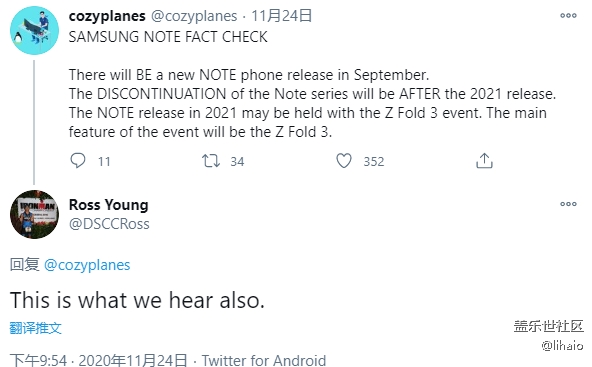This screenshot has width=592, height=367.
Task: Click the 2020年11月24日 timestamp
Action: pyautogui.click(x=133, y=360)
